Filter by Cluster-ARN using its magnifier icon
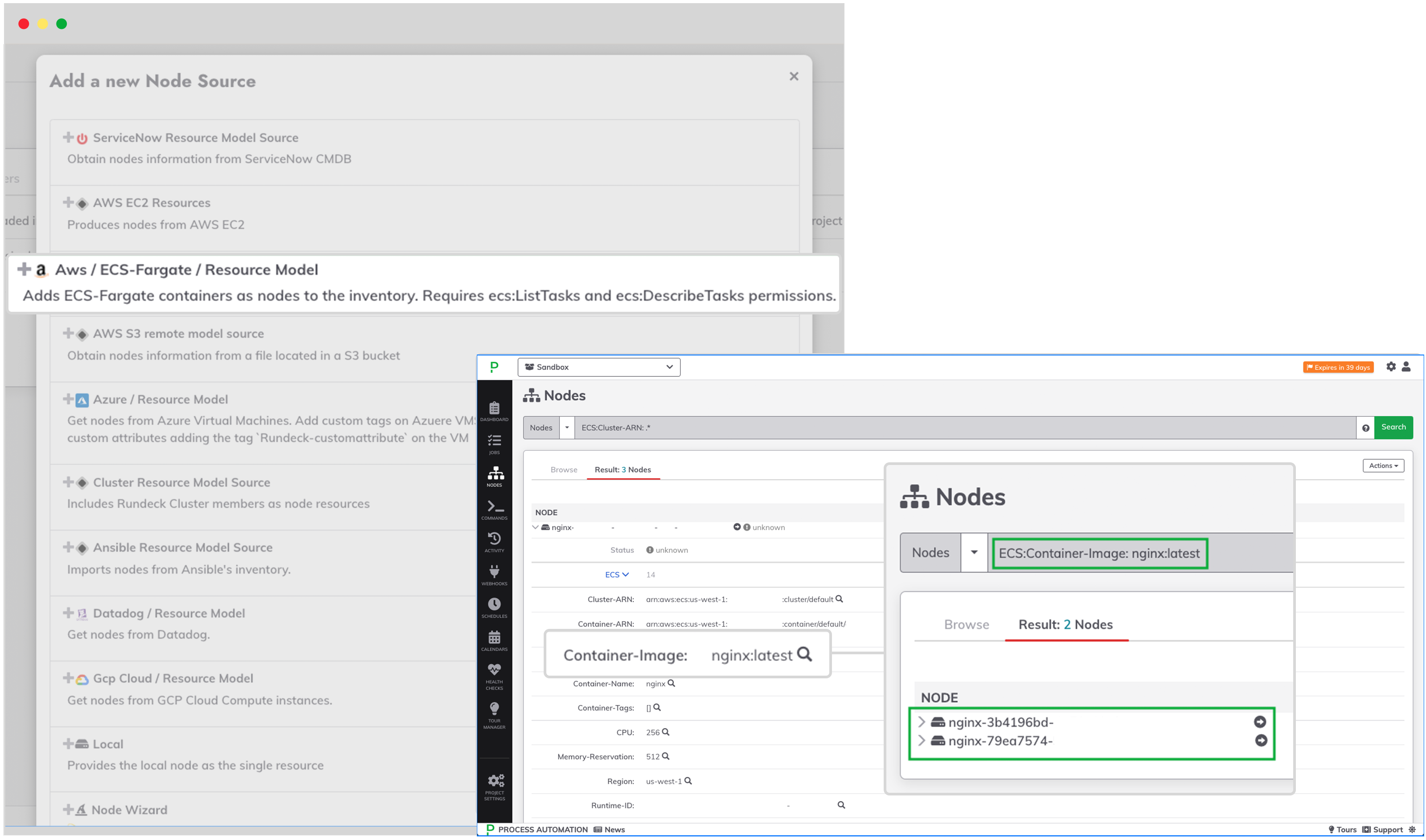1426x840 pixels. (839, 599)
